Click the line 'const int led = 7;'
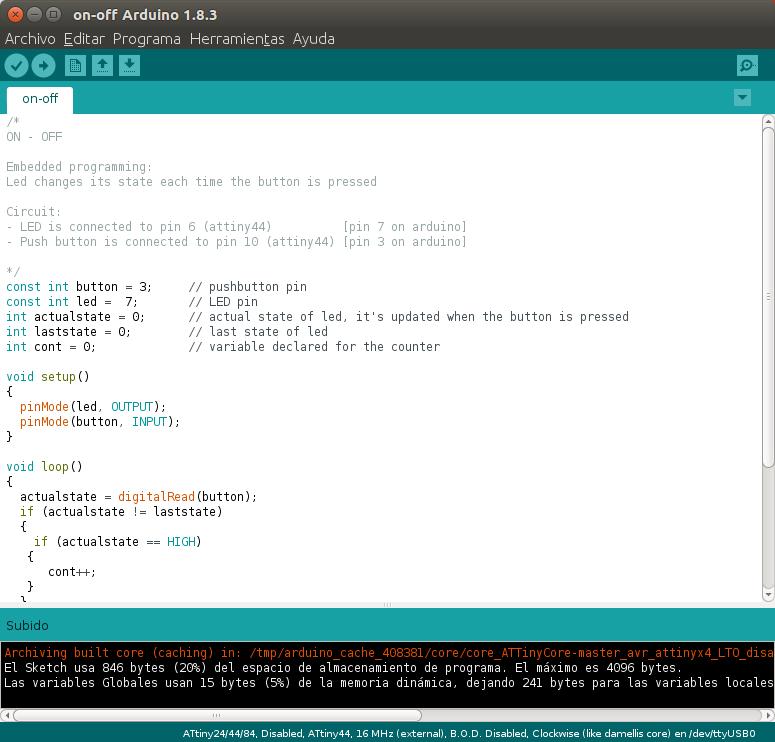775x742 pixels. [x=72, y=302]
